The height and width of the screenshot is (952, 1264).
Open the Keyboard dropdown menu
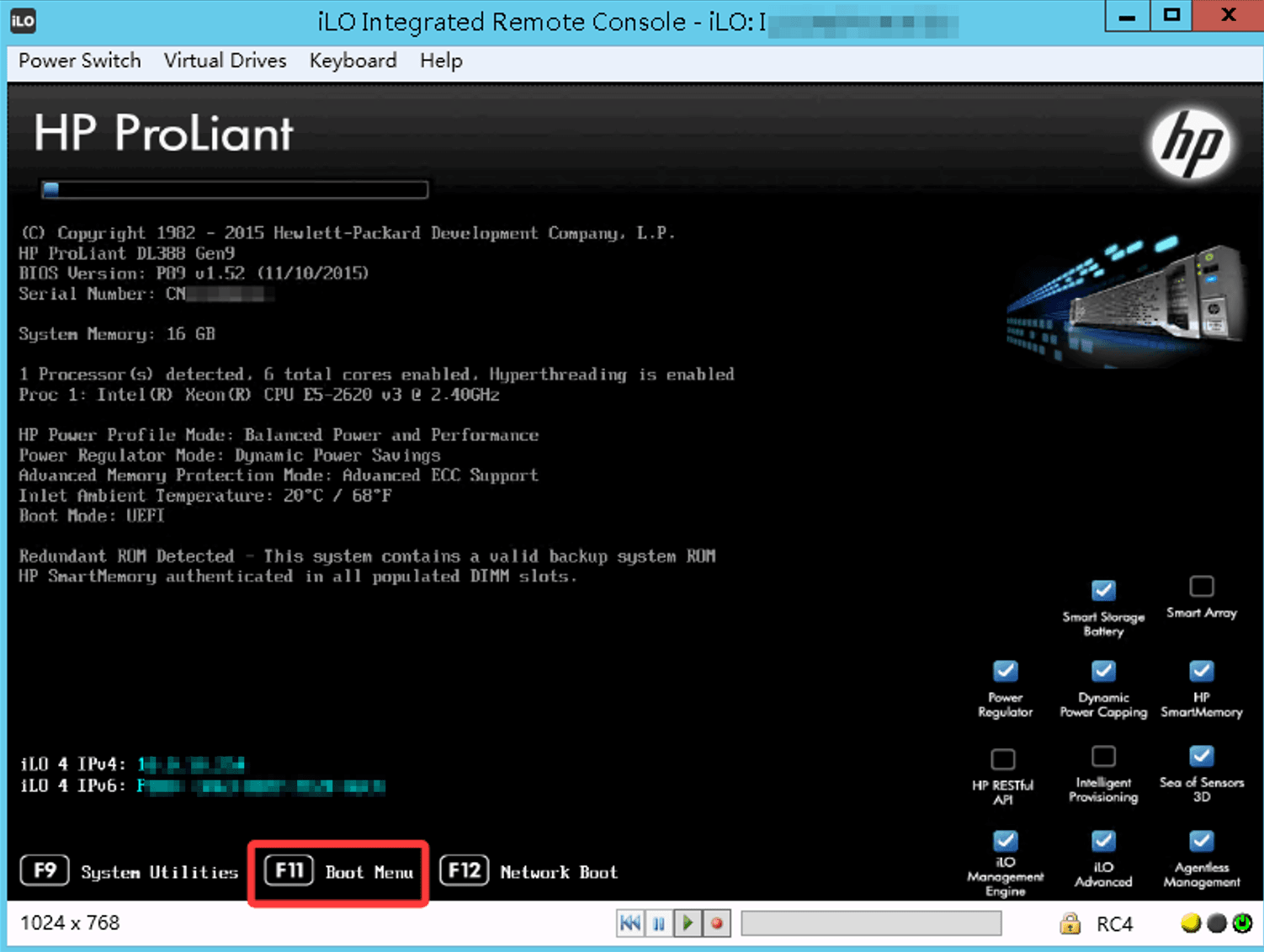[x=353, y=61]
